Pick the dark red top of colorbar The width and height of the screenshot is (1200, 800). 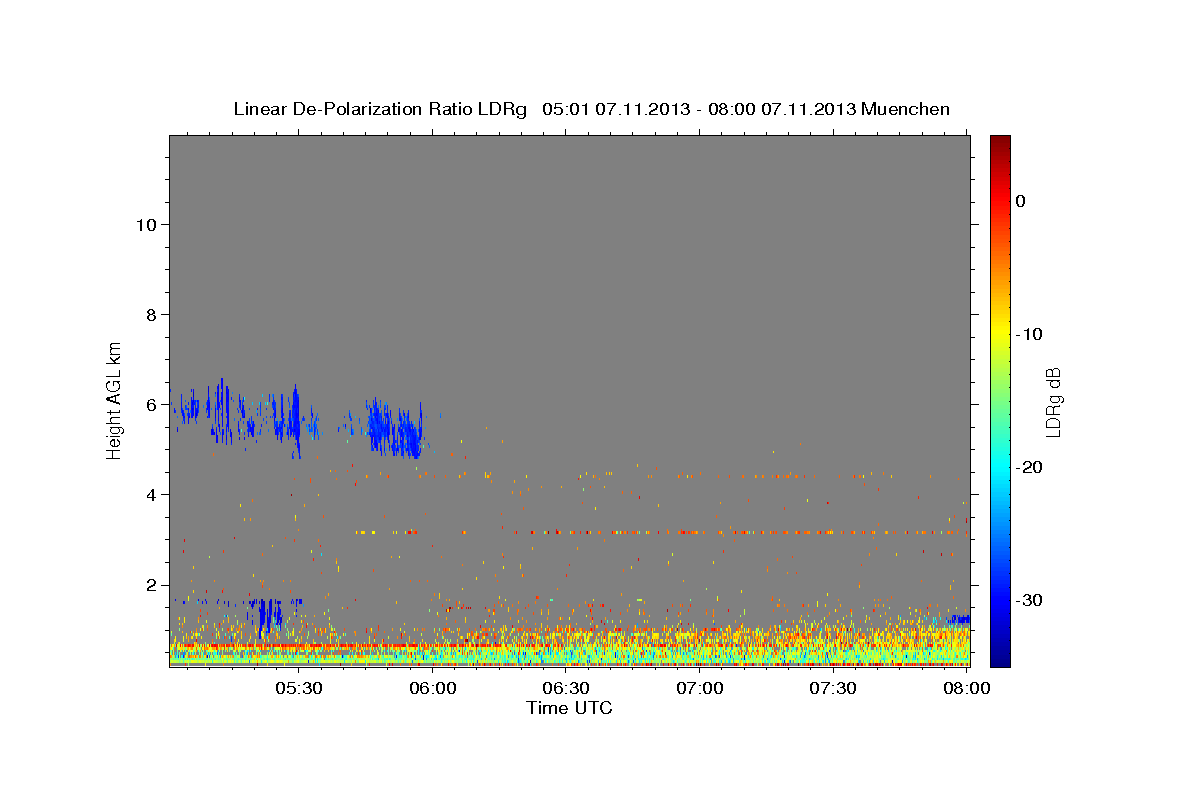1000,142
